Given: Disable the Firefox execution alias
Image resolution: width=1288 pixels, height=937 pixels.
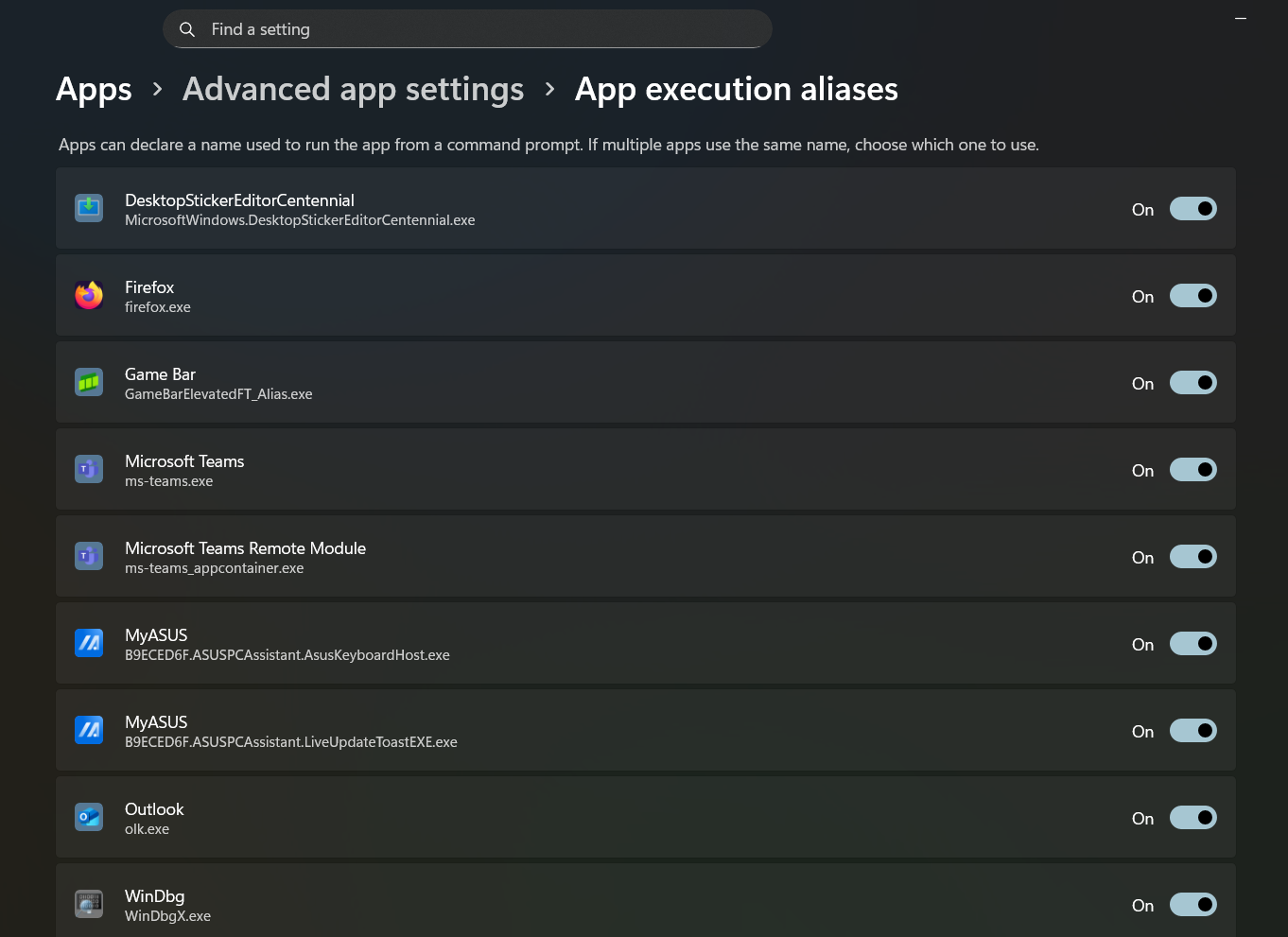Looking at the screenshot, I should pyautogui.click(x=1193, y=296).
